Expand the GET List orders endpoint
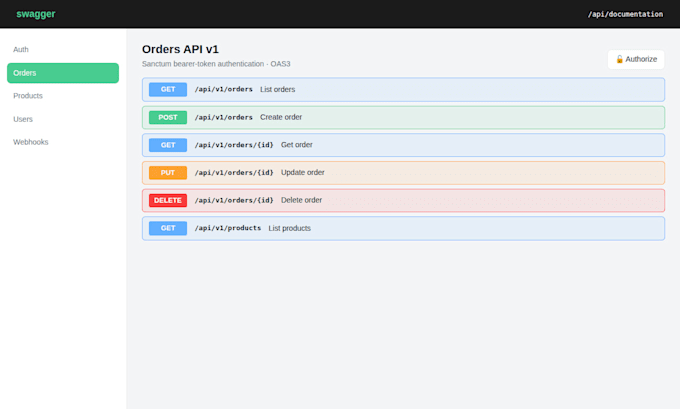680x409 pixels. (x=403, y=89)
